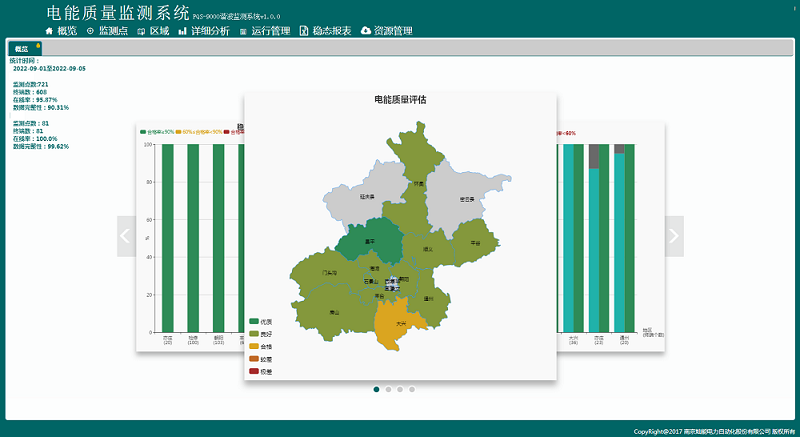
Task: Select the green 昌平 district on the map
Action: 368,244
